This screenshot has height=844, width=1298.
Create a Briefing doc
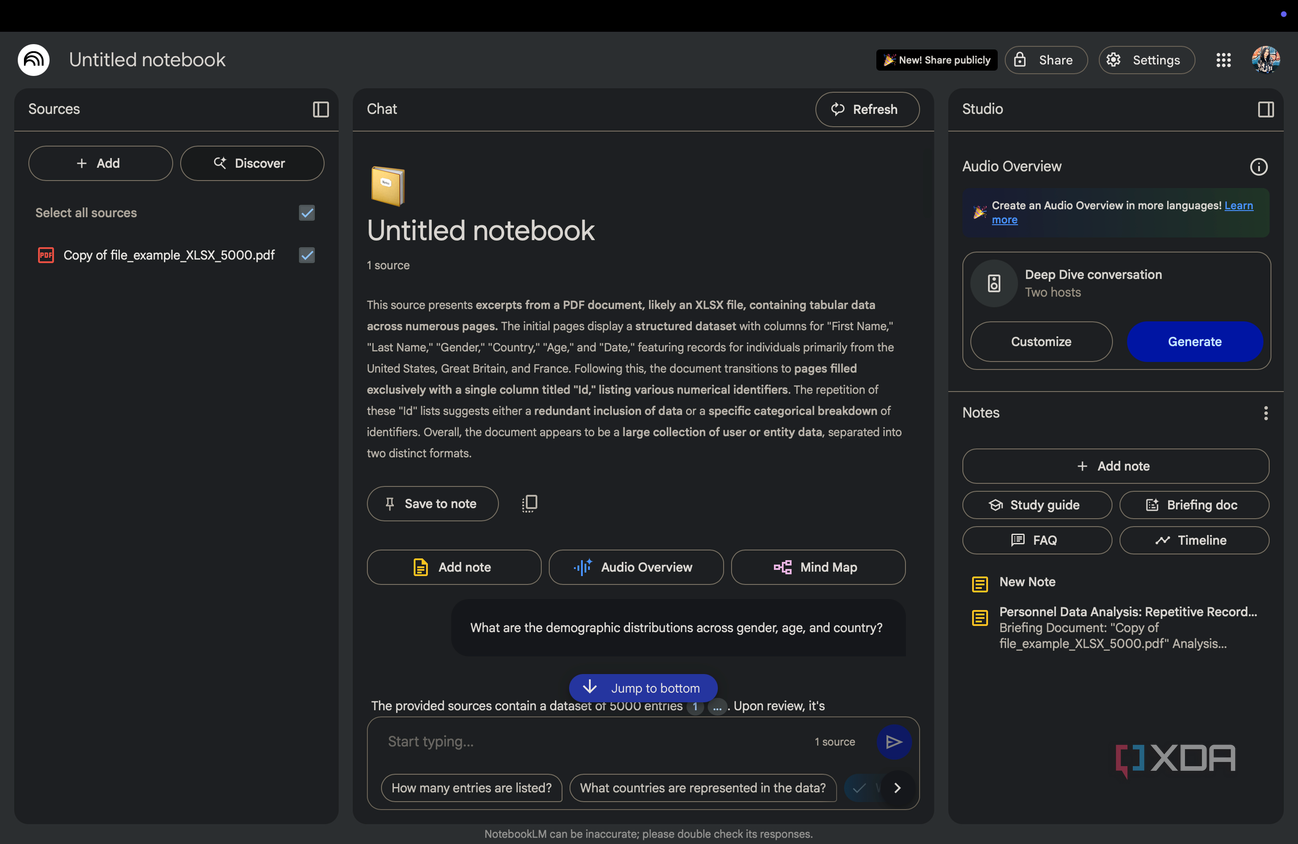(1194, 505)
